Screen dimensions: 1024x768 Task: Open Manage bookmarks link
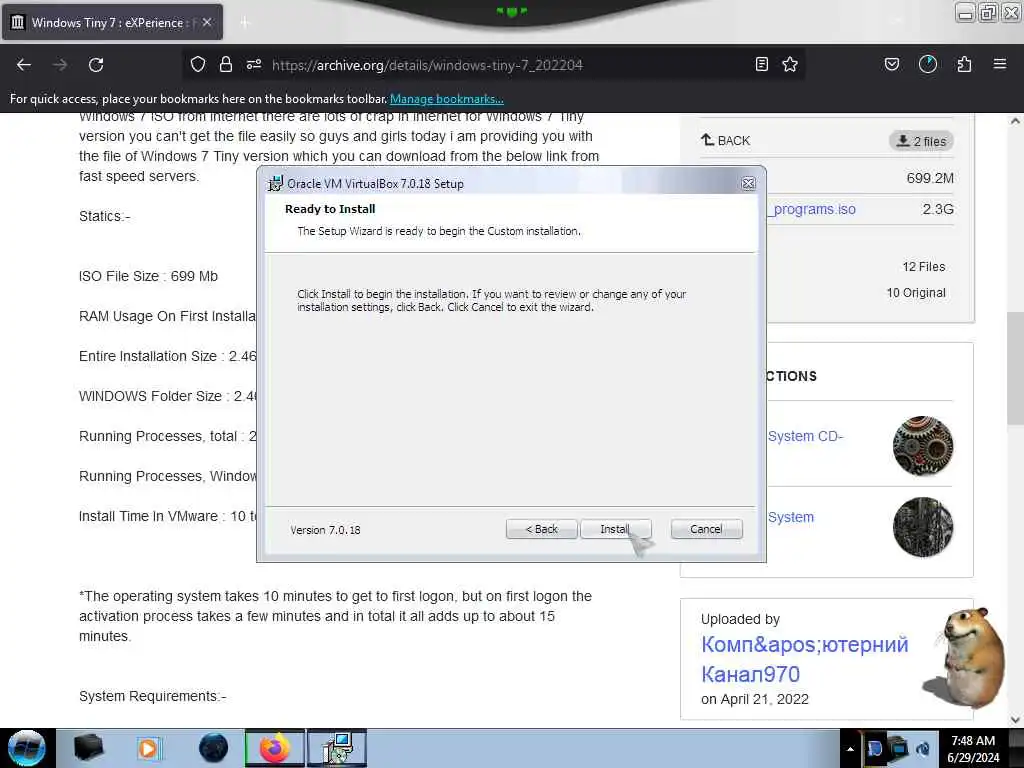tap(447, 99)
